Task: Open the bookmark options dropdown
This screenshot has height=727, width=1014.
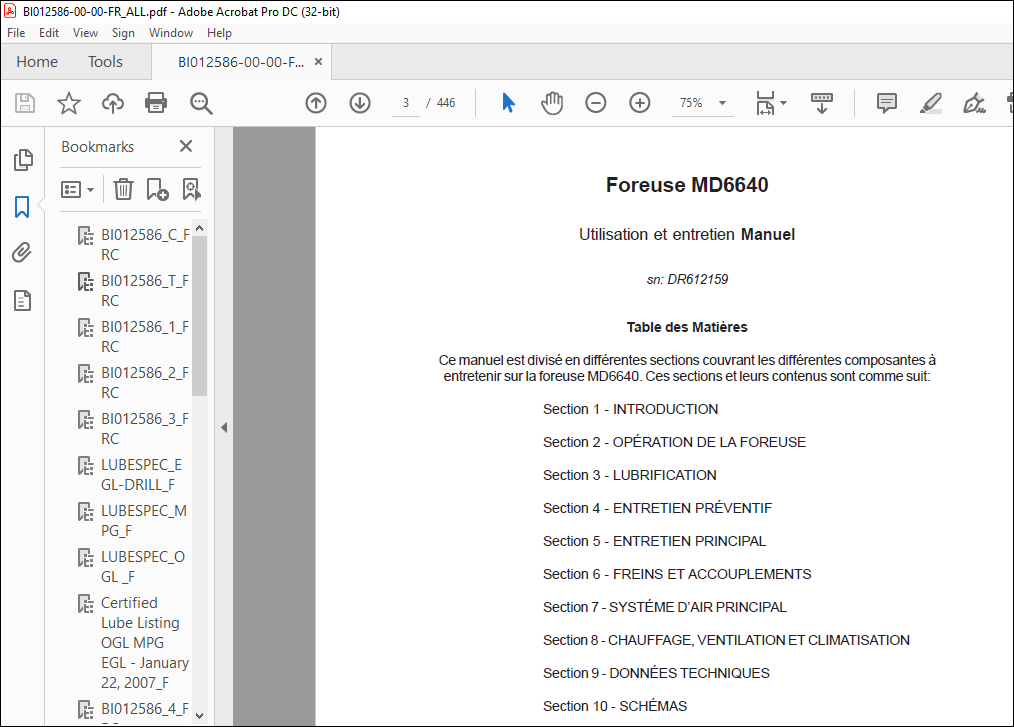Action: tap(77, 190)
